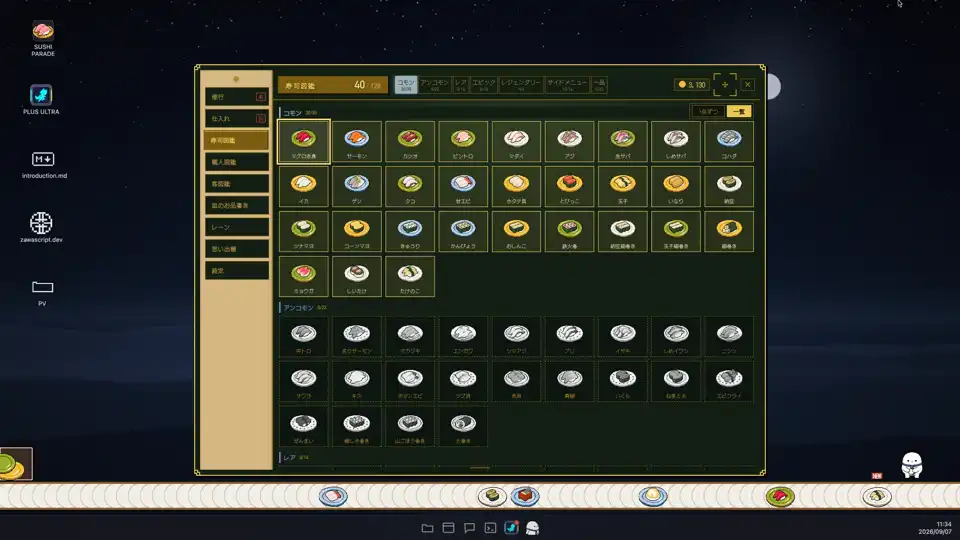Select the locked ブリ uncommon card
The image size is (960, 540).
tap(570, 337)
